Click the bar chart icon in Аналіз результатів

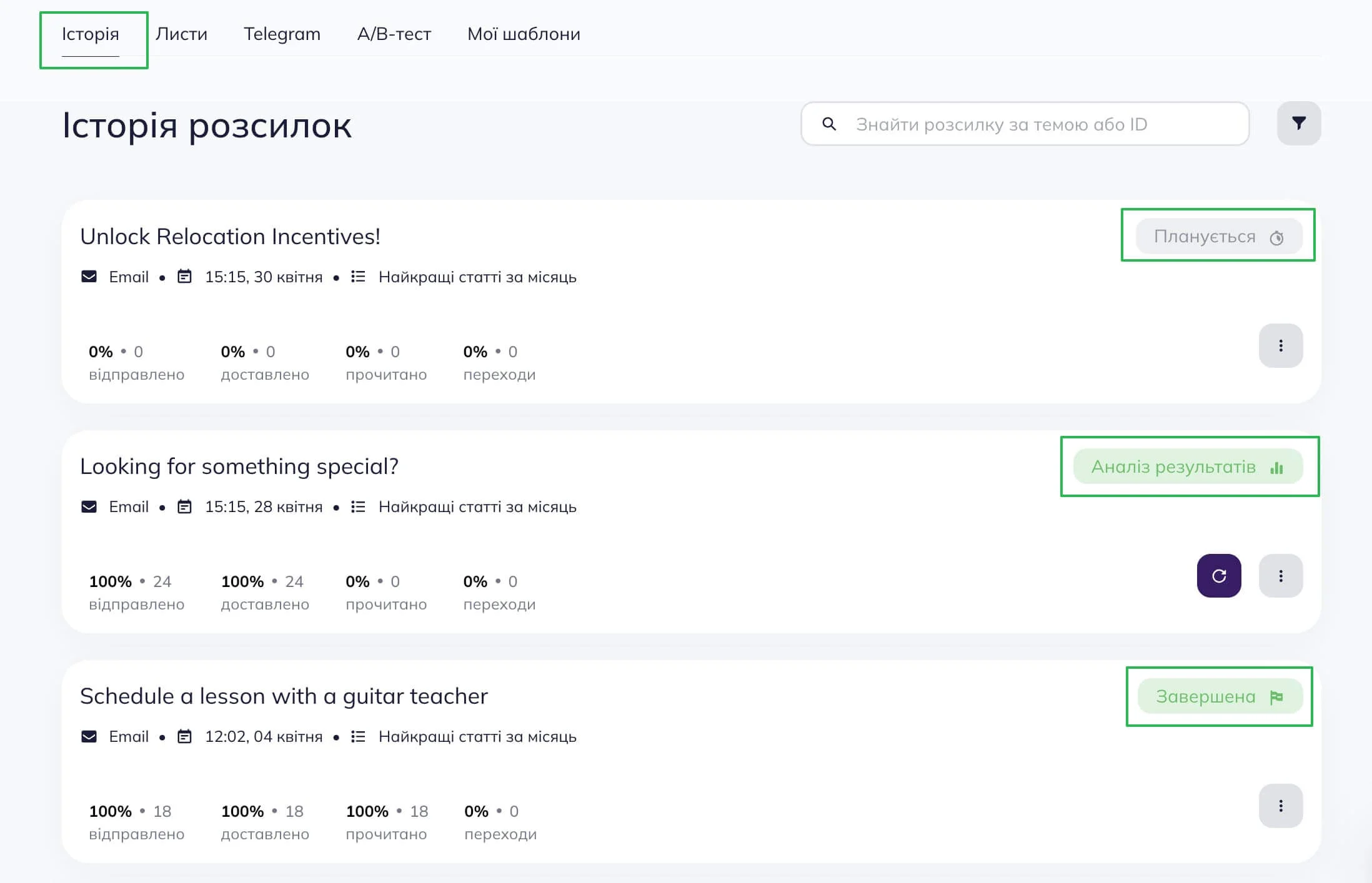tap(1276, 467)
